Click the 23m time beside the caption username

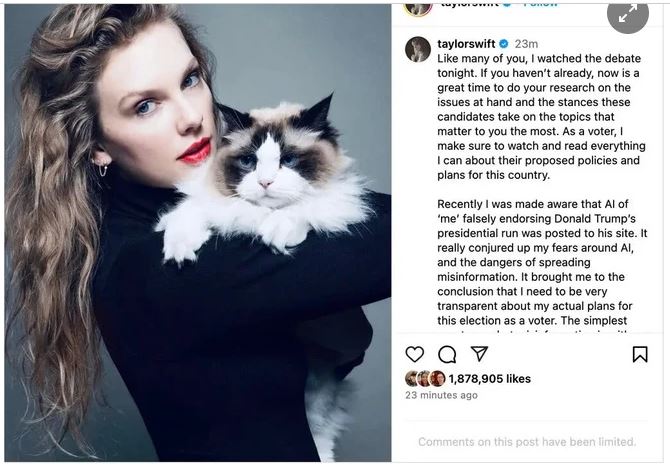click(526, 44)
